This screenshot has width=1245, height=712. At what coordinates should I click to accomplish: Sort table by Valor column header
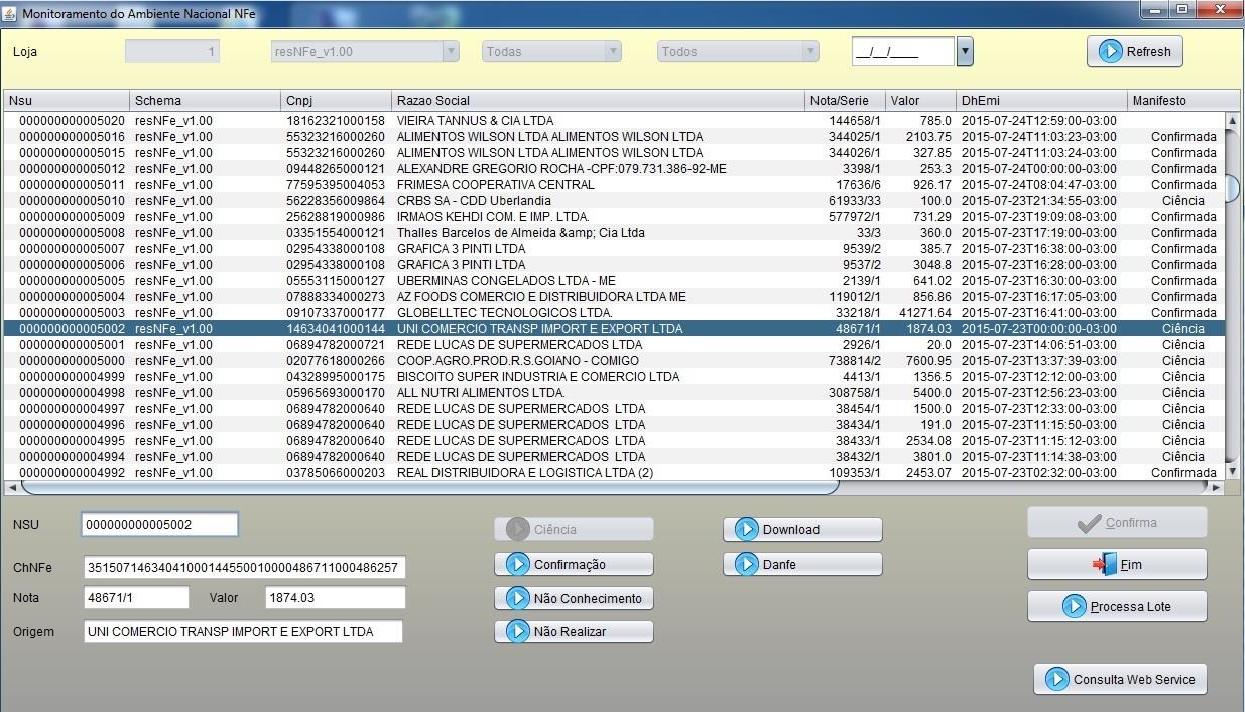(920, 100)
